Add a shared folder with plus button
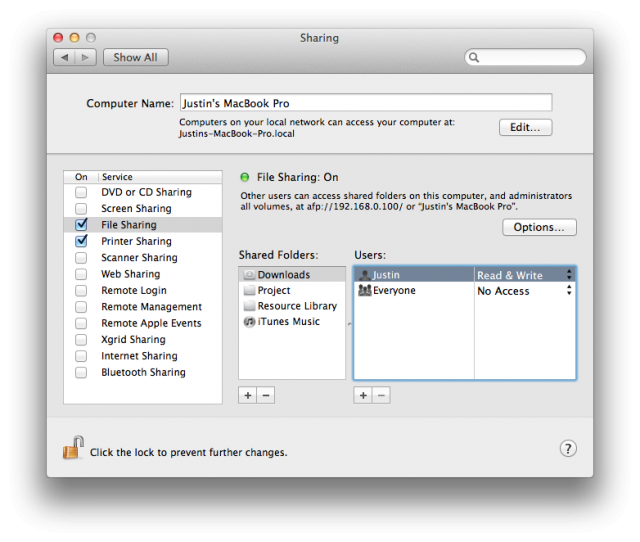This screenshot has height=542, width=640. pos(248,395)
